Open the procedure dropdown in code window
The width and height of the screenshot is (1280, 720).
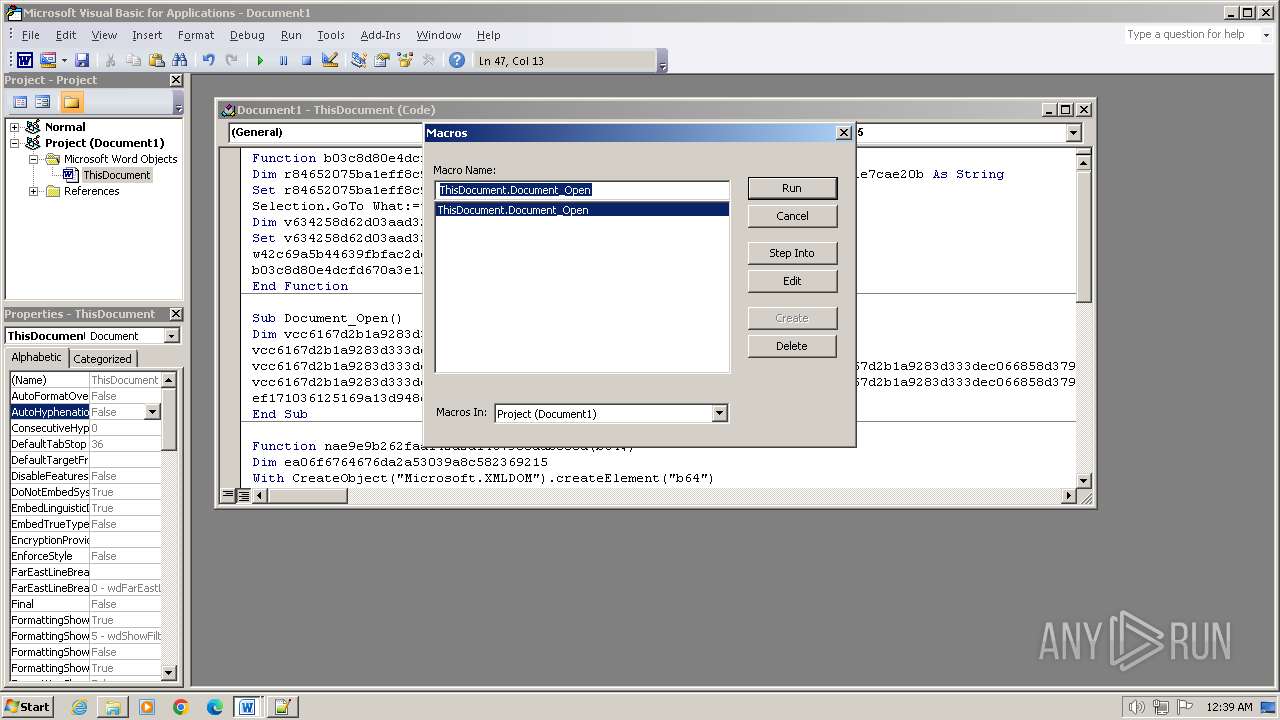pyautogui.click(x=1073, y=132)
